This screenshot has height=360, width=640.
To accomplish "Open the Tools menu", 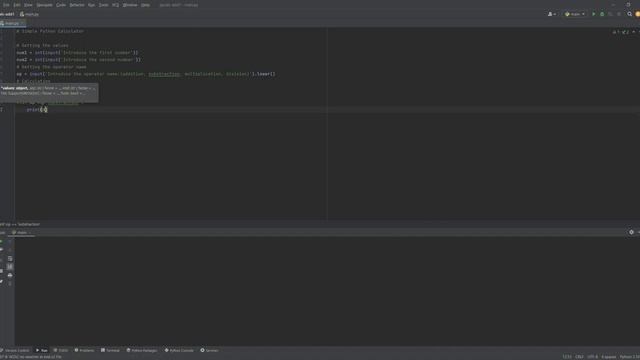I will (104, 5).
